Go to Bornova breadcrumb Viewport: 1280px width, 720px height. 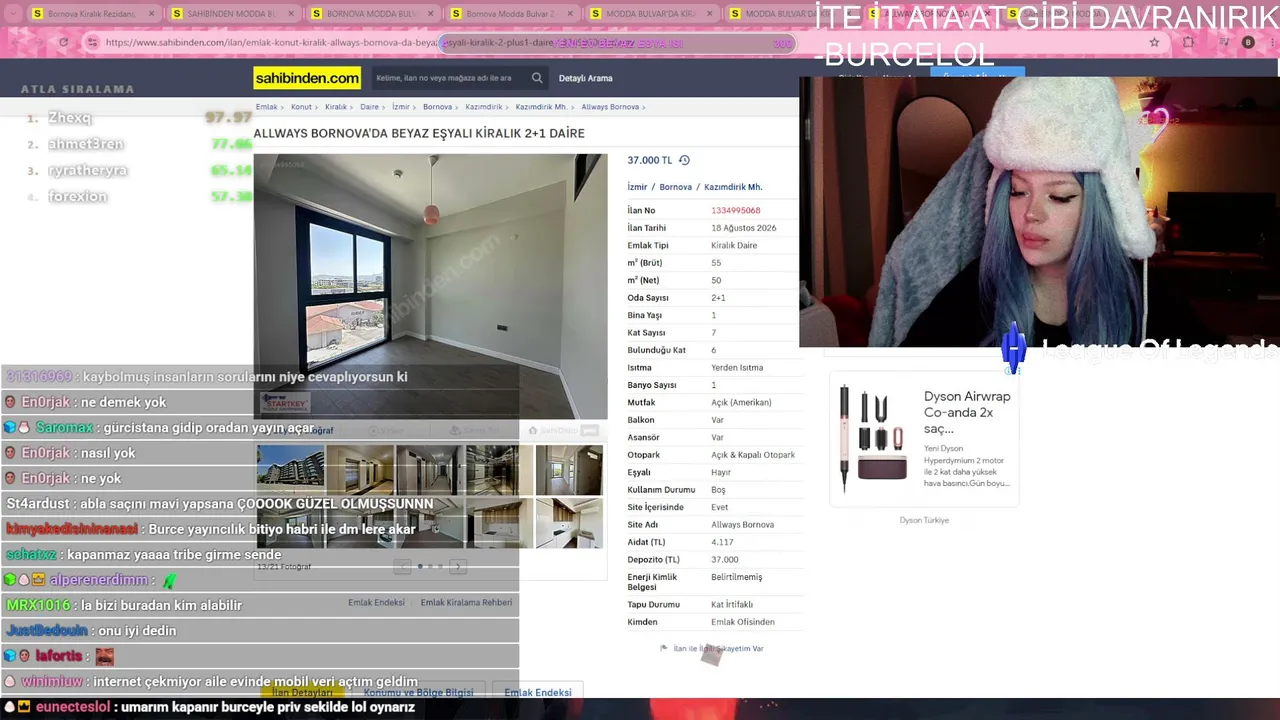437,107
